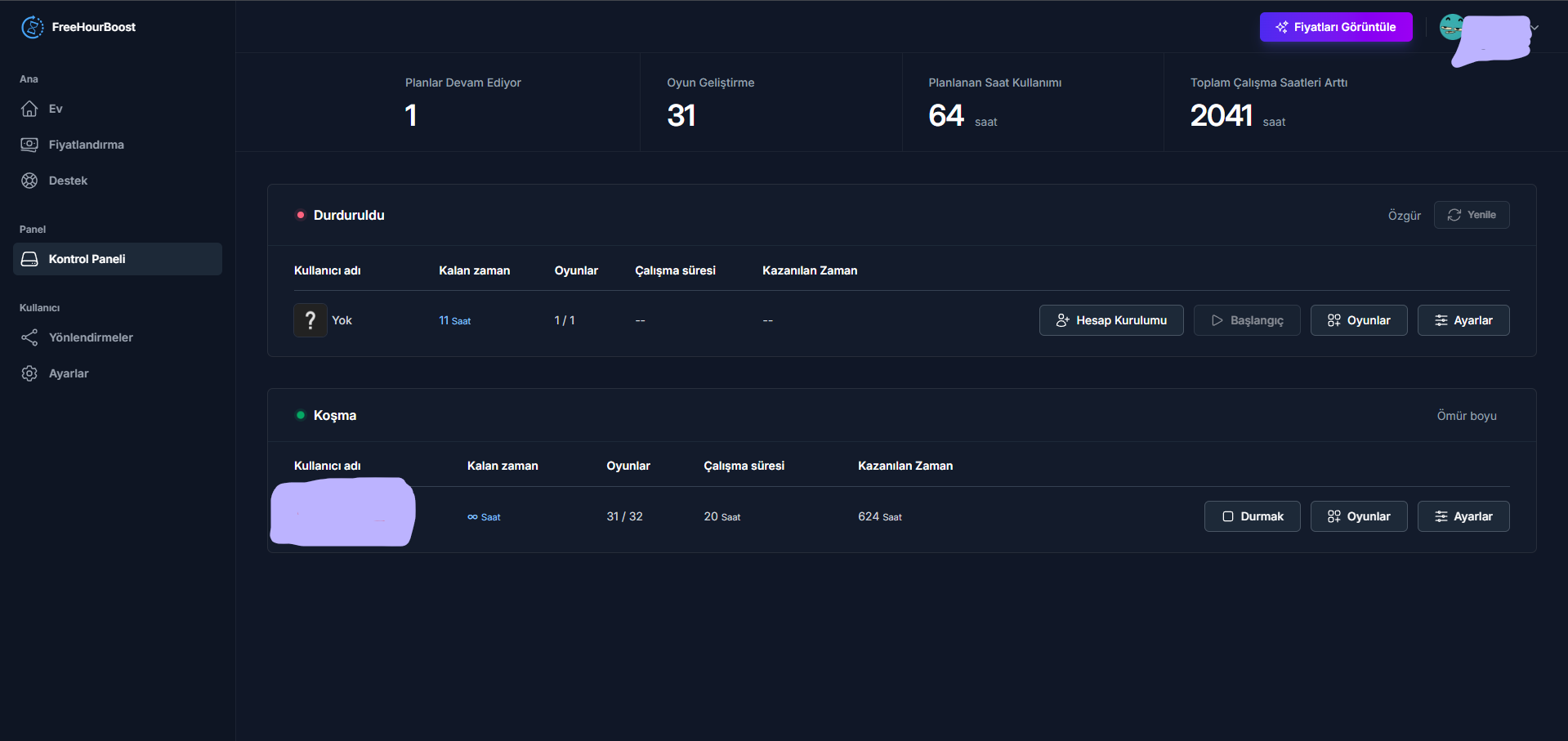Click the 64 planned hours value
This screenshot has width=1568, height=741.
946,115
